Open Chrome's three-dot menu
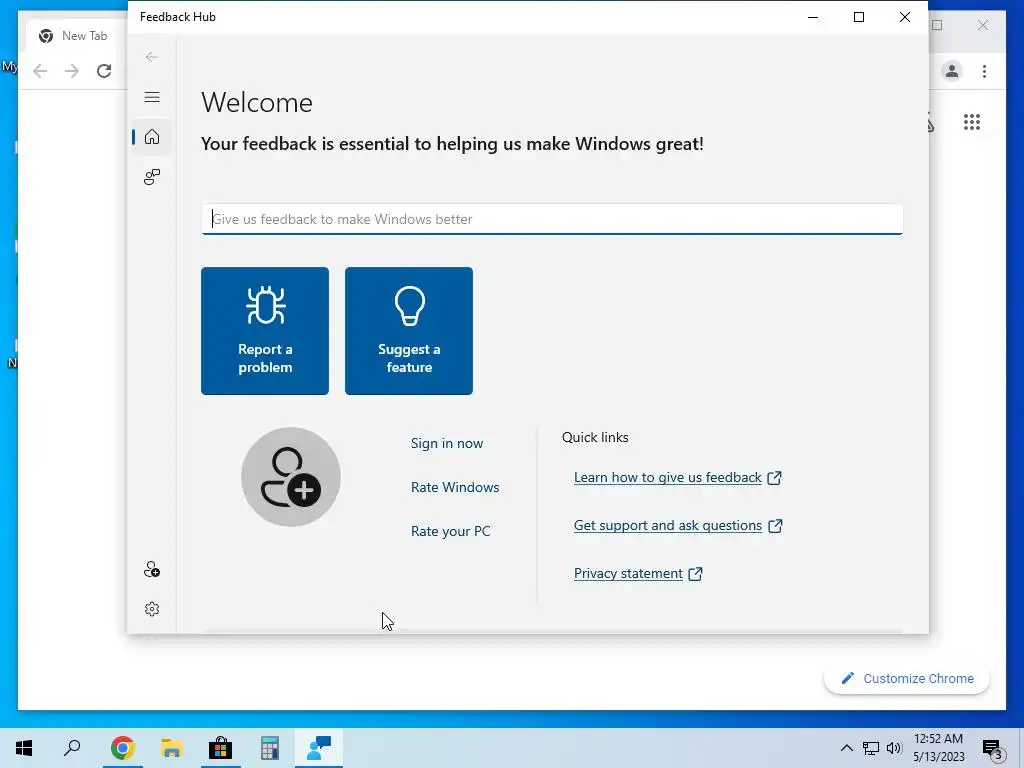 [984, 71]
